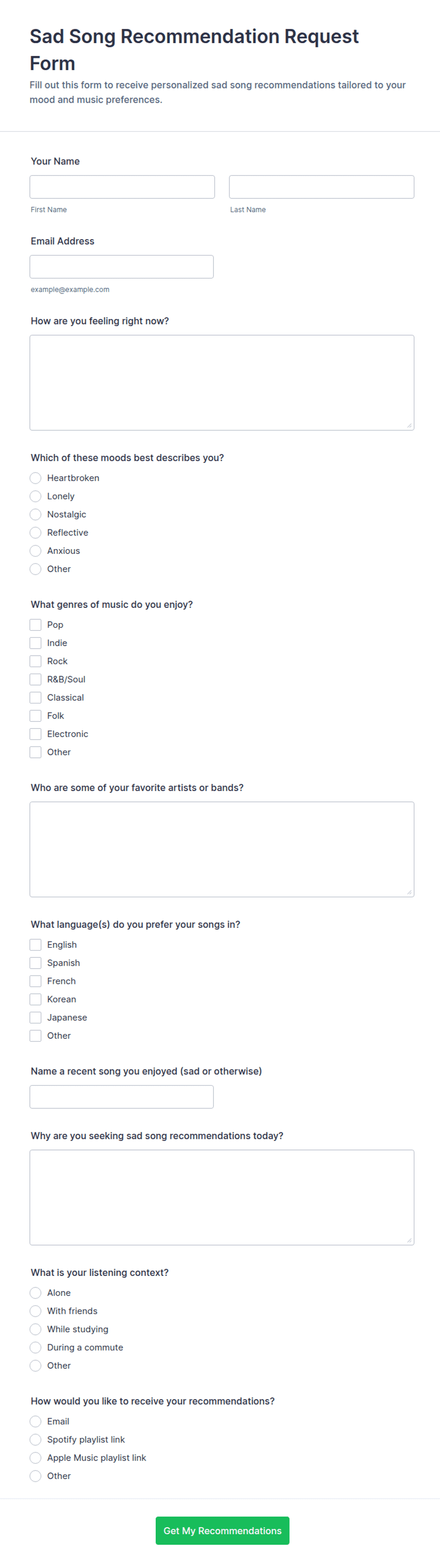Click the Get My Recommendations button
Screen dimensions: 440x1568
click(x=222, y=1531)
